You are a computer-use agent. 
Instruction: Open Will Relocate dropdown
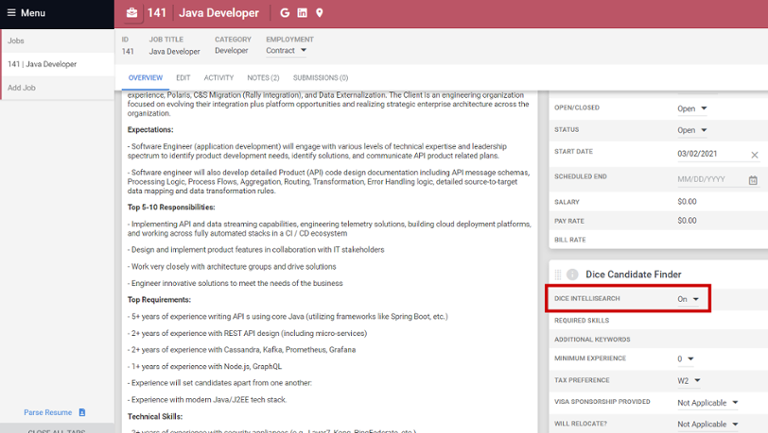coord(708,424)
